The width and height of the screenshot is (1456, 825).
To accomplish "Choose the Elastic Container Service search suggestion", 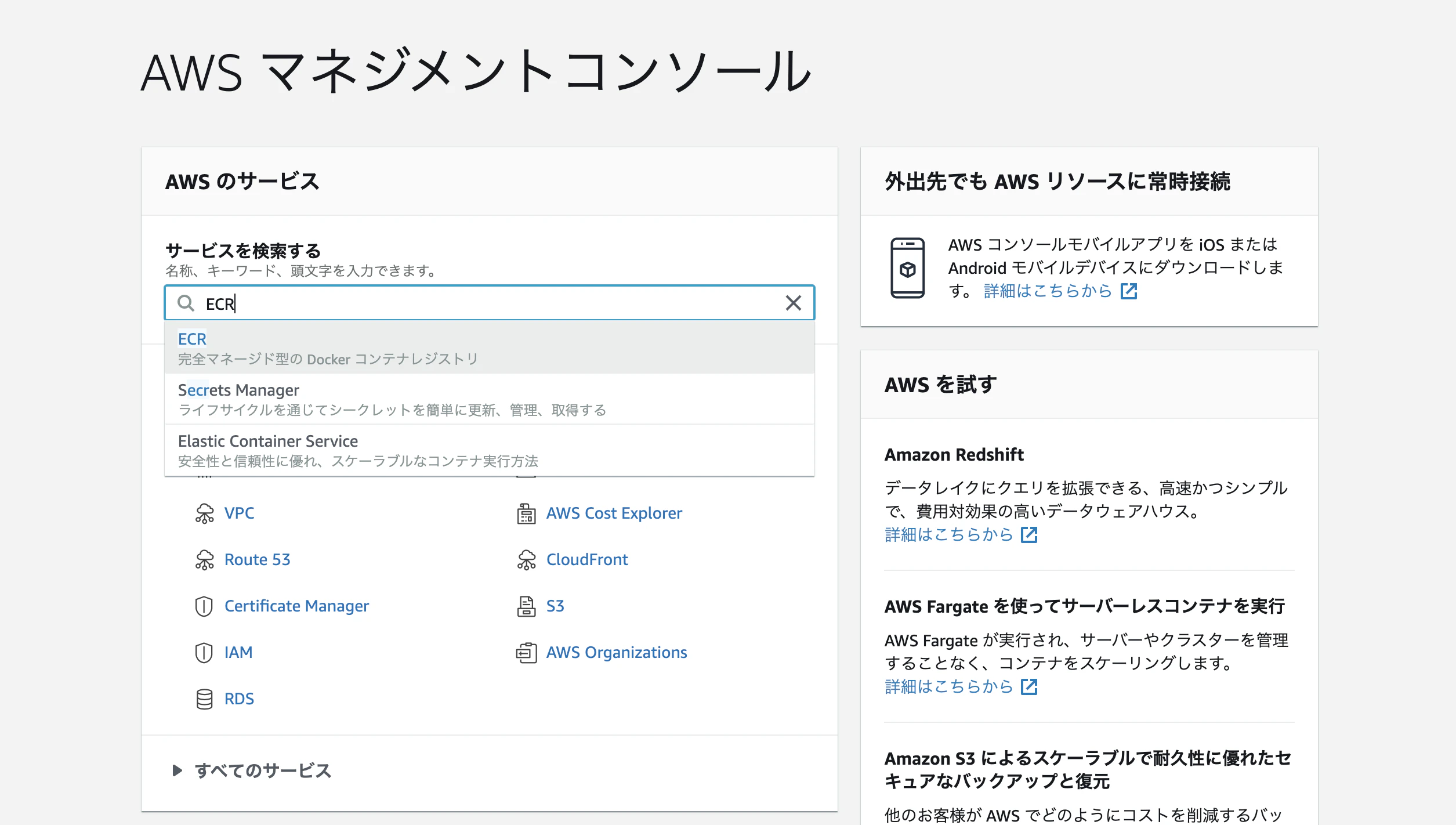I will point(490,450).
